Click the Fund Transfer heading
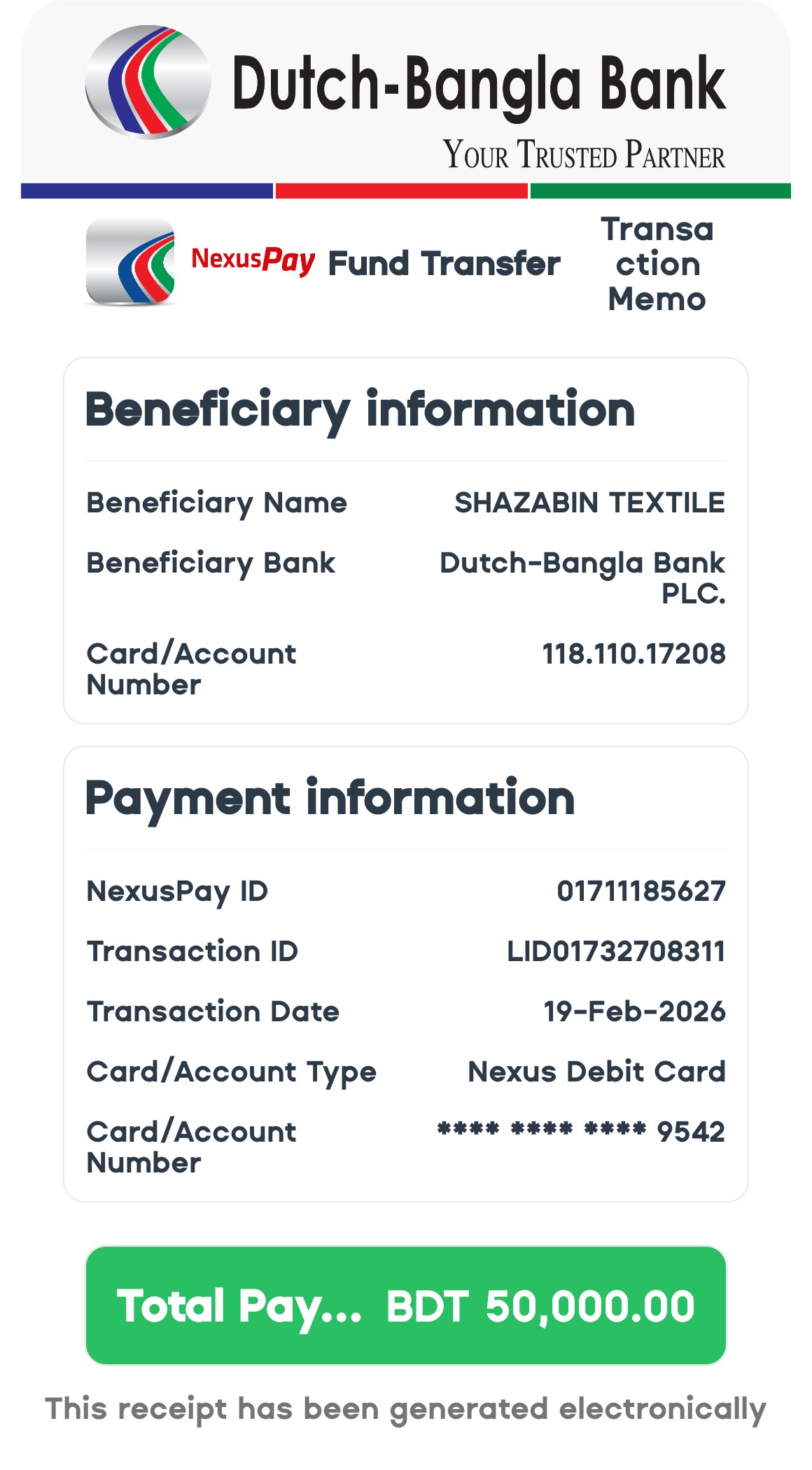Image resolution: width=812 pixels, height=1470 pixels. (x=444, y=264)
